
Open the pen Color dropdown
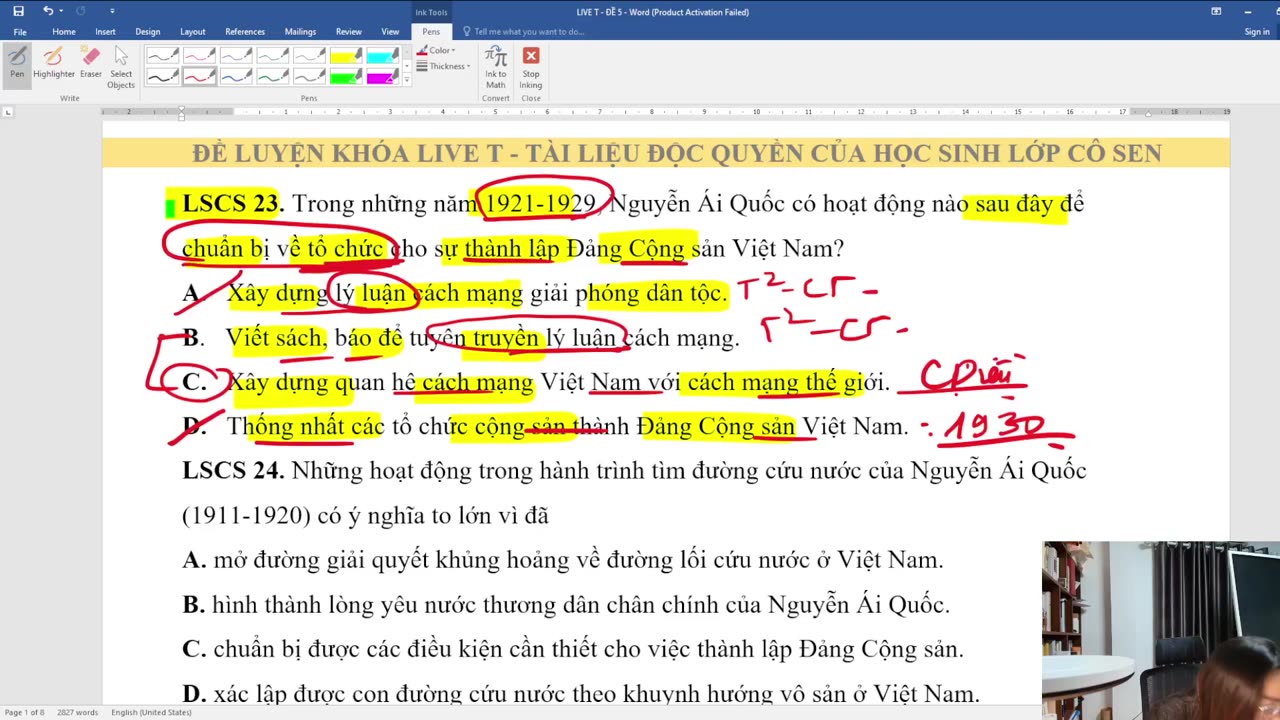pos(436,50)
